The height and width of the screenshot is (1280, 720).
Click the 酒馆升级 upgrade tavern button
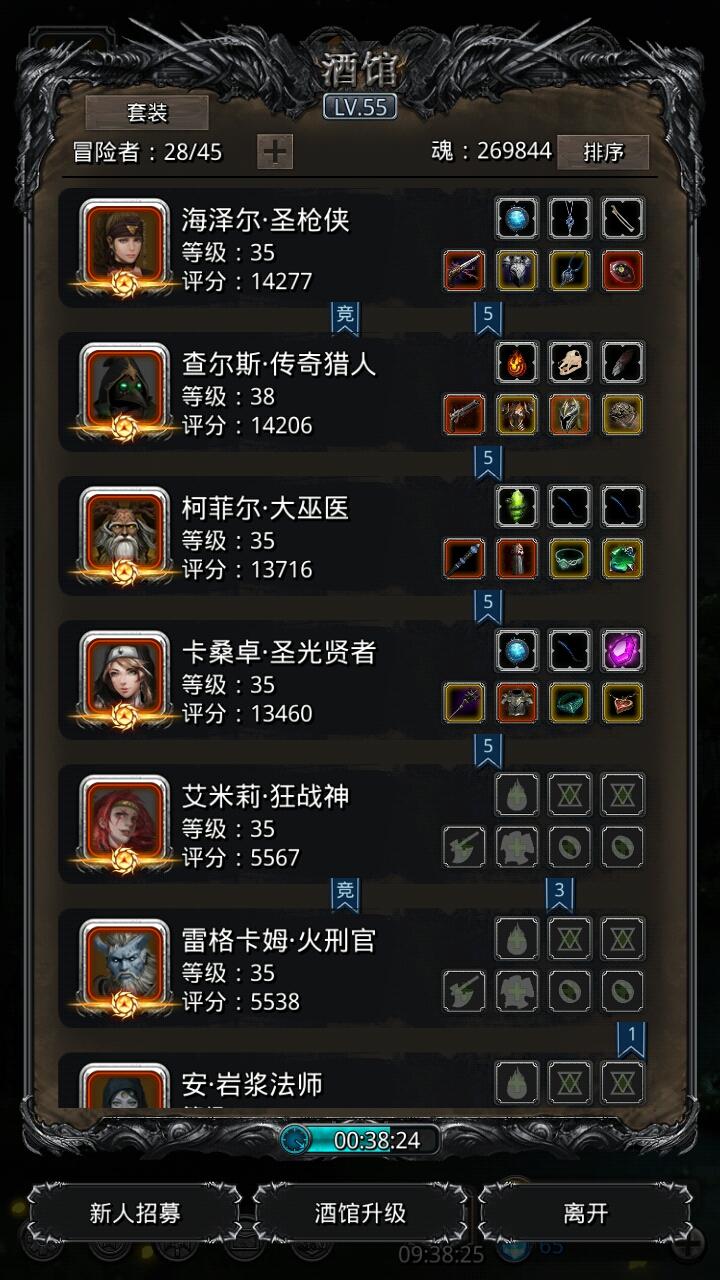coord(360,1213)
